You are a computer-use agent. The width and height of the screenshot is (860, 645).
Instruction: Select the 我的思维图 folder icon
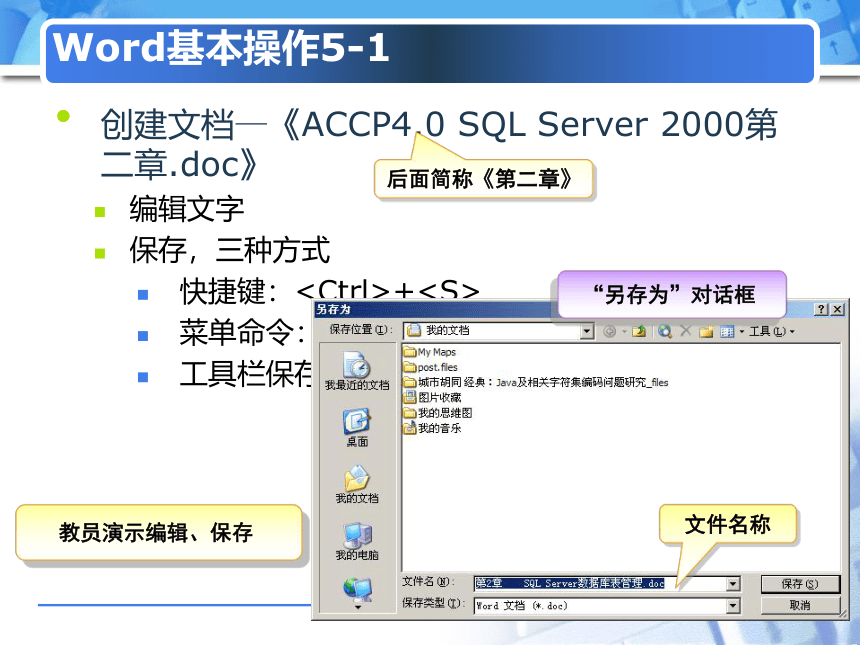pos(410,412)
